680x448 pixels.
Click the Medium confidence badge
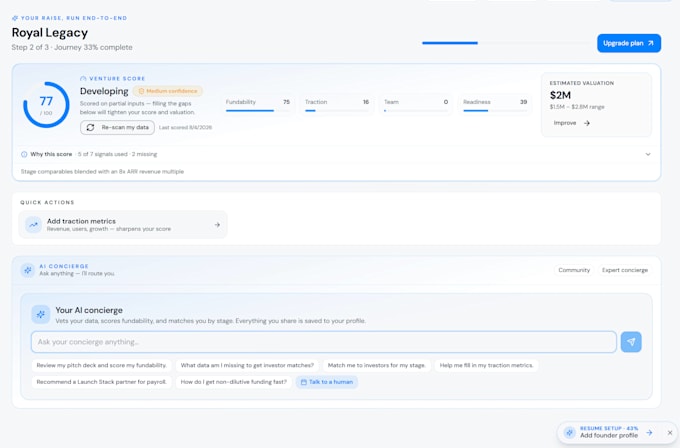tap(168, 91)
